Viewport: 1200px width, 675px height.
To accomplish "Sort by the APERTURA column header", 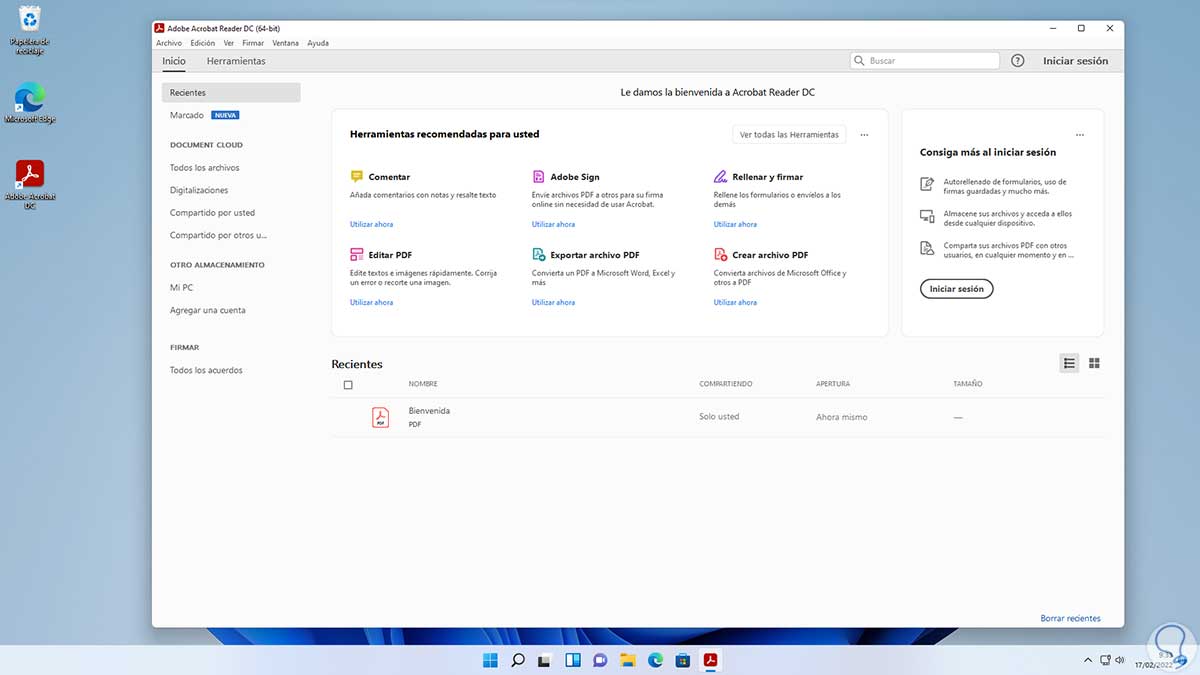I will click(x=833, y=384).
